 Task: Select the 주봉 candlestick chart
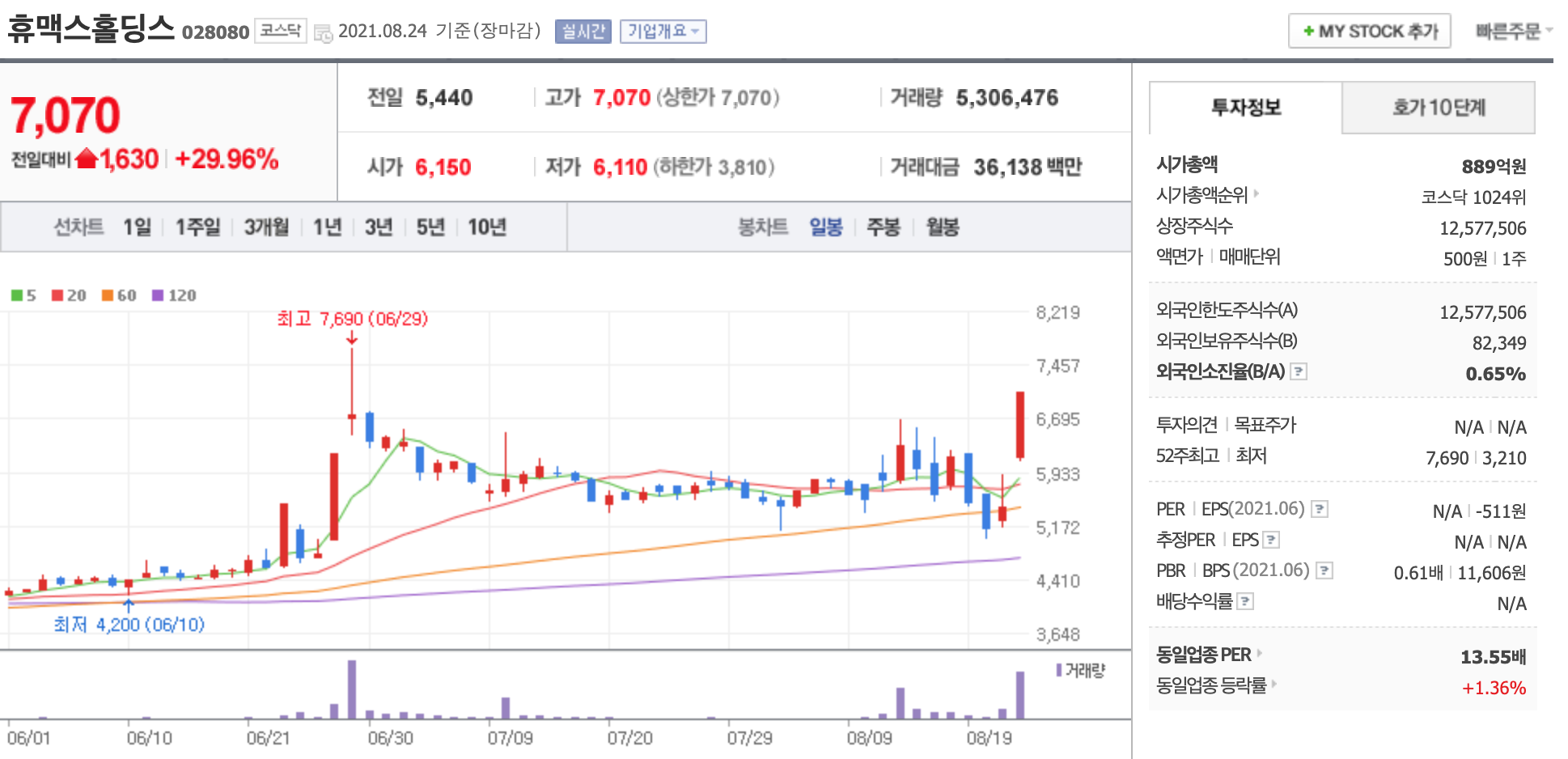(884, 227)
